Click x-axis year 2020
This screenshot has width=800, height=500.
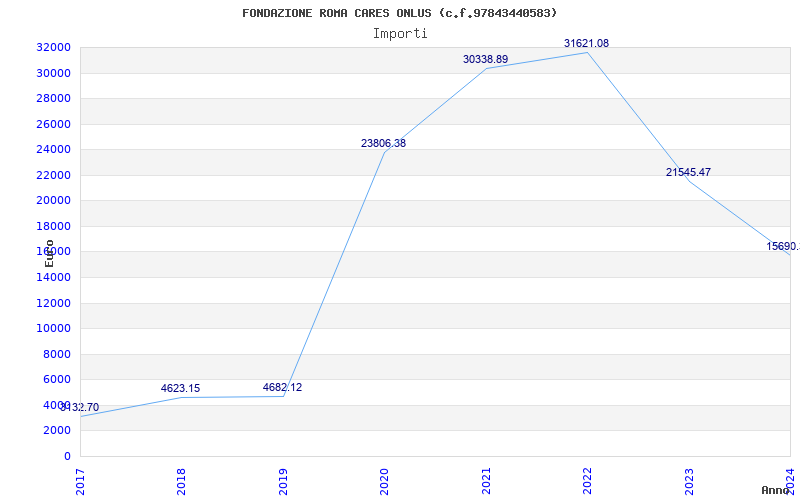[x=384, y=481]
